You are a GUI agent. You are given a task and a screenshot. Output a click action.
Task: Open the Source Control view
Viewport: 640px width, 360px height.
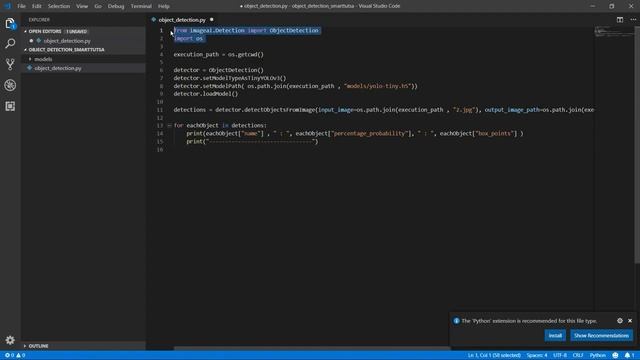(x=10, y=64)
